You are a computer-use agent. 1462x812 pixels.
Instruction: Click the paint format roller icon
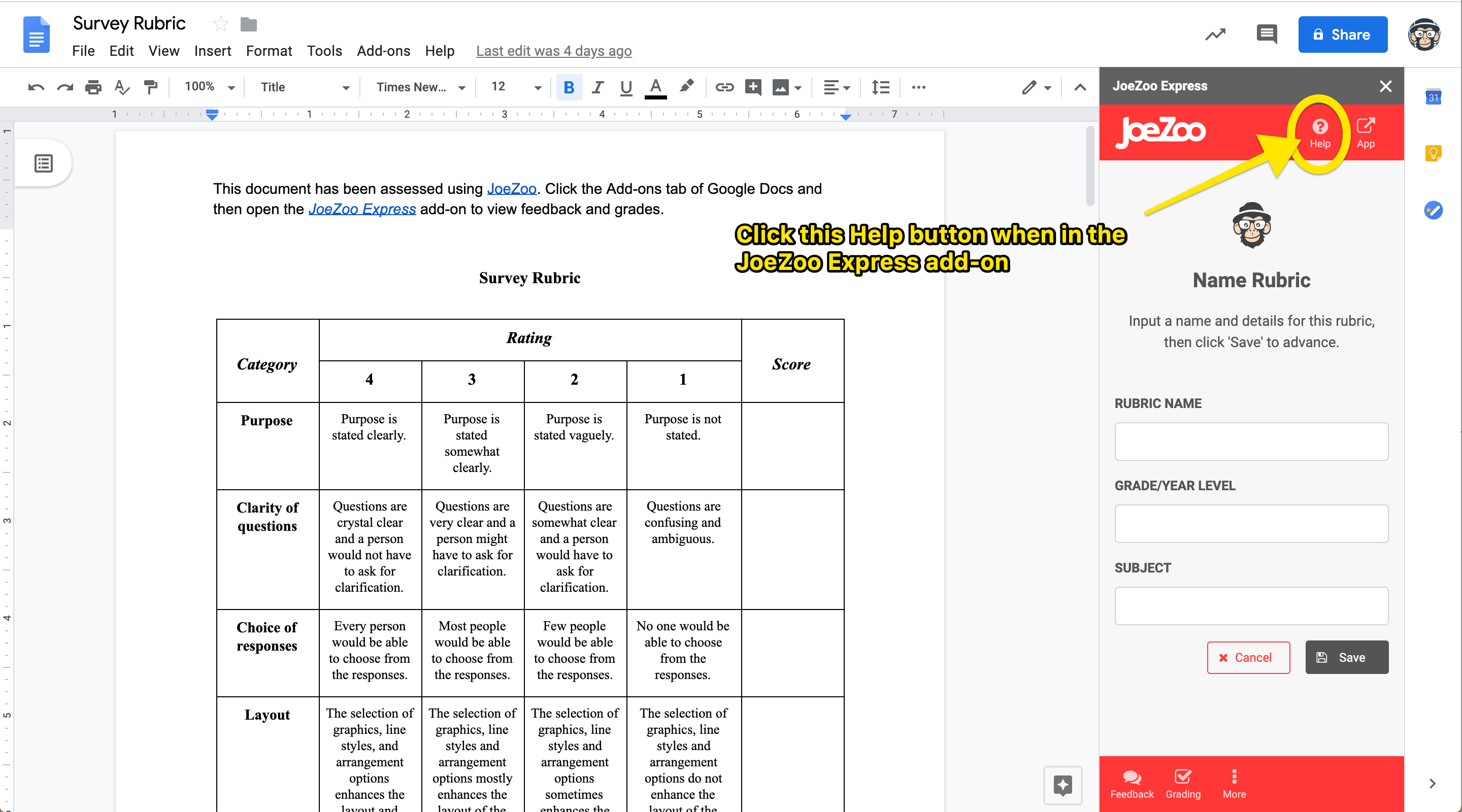[150, 87]
